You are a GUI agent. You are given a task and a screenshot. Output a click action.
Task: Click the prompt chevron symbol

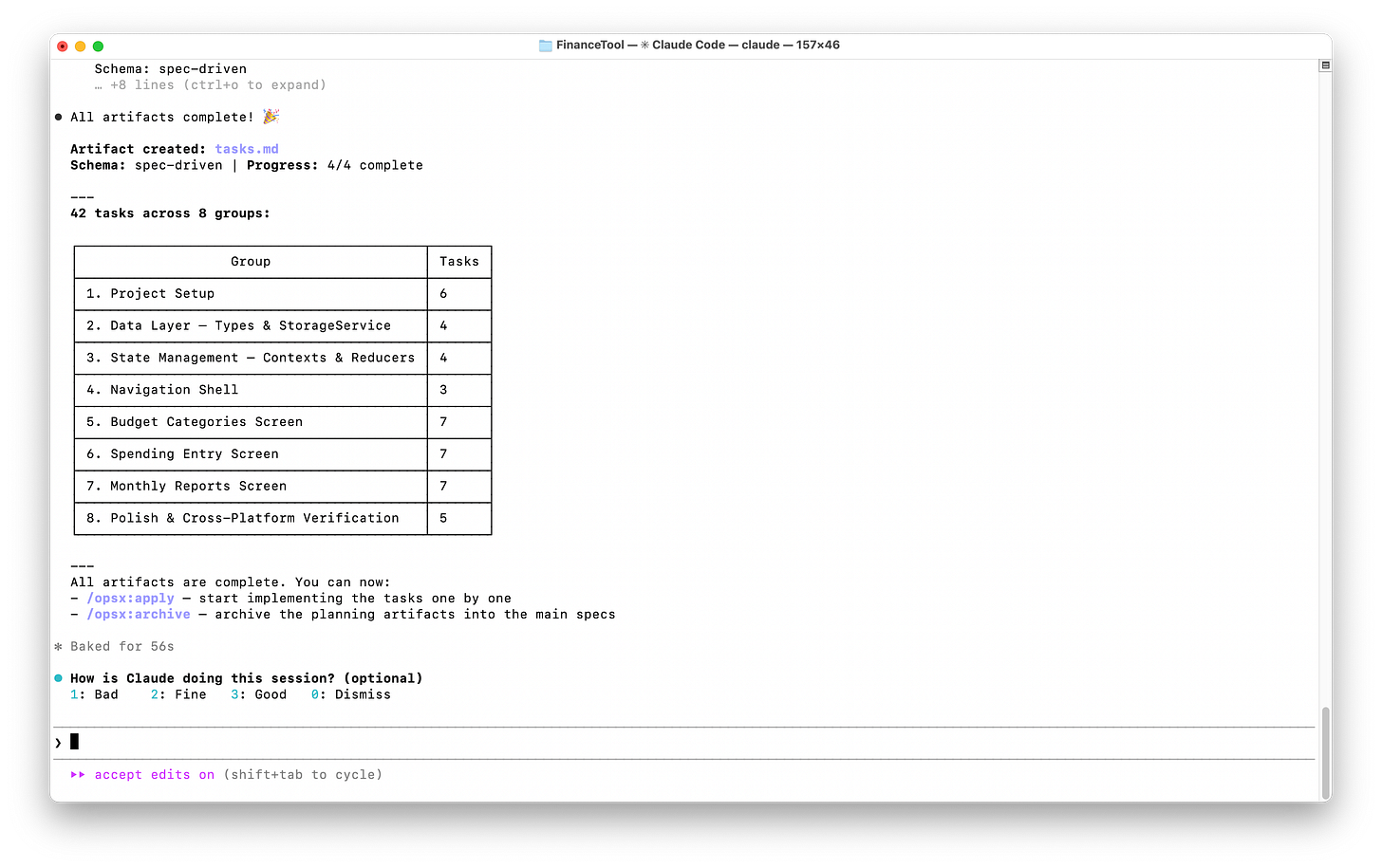pyautogui.click(x=58, y=743)
